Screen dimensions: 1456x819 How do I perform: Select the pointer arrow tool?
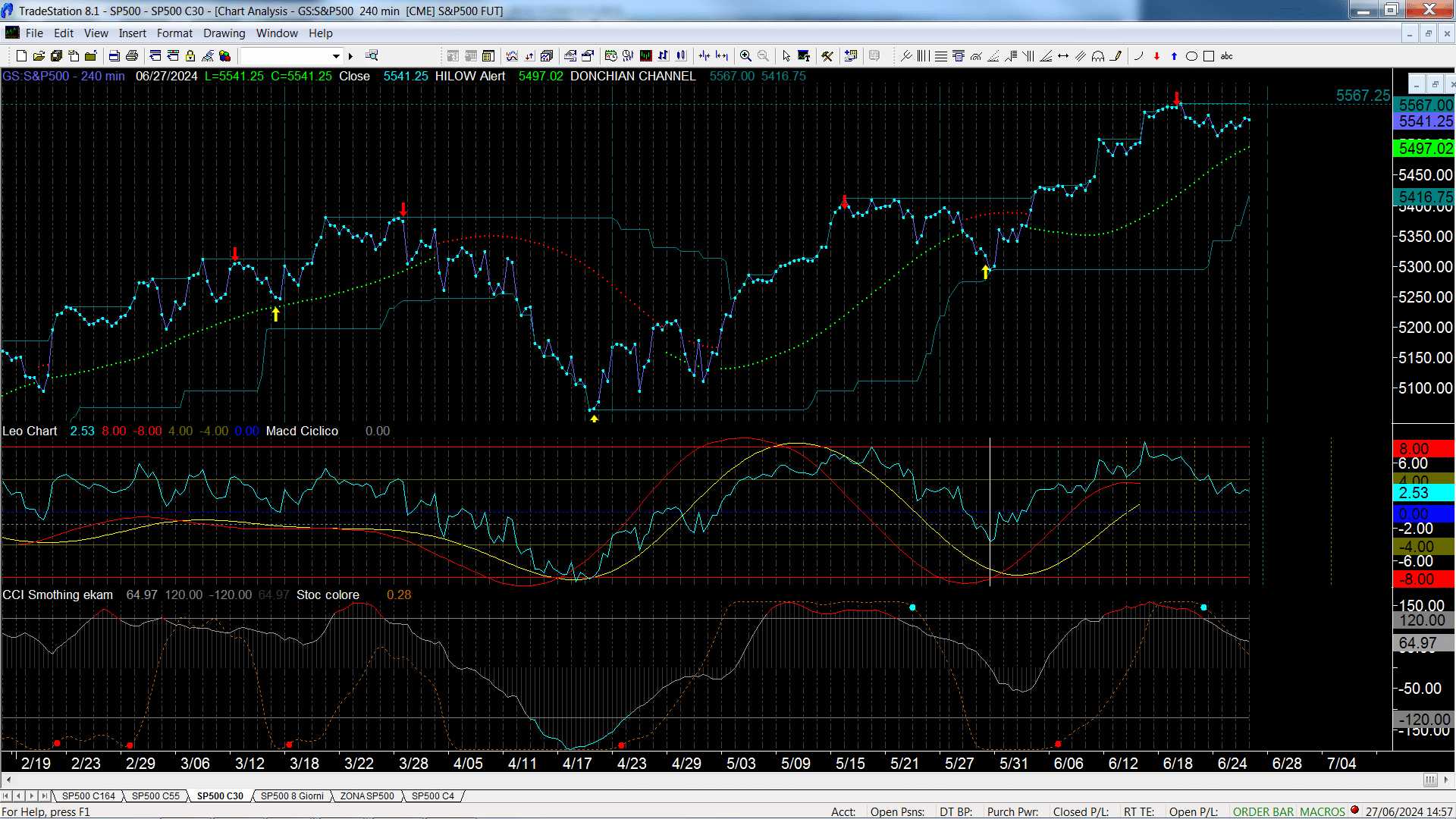pos(786,56)
